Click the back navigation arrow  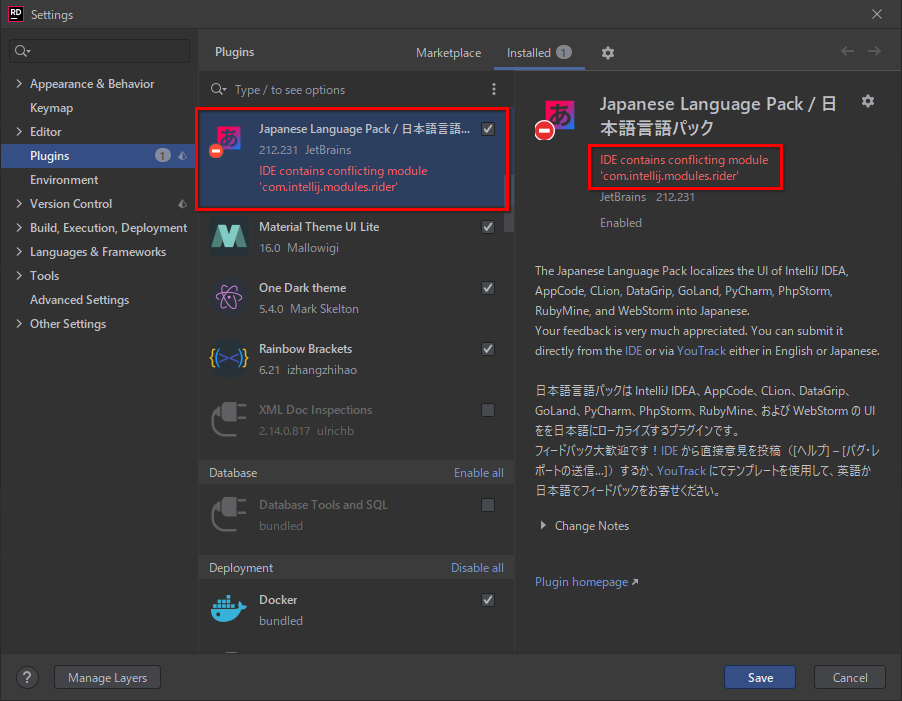point(847,51)
